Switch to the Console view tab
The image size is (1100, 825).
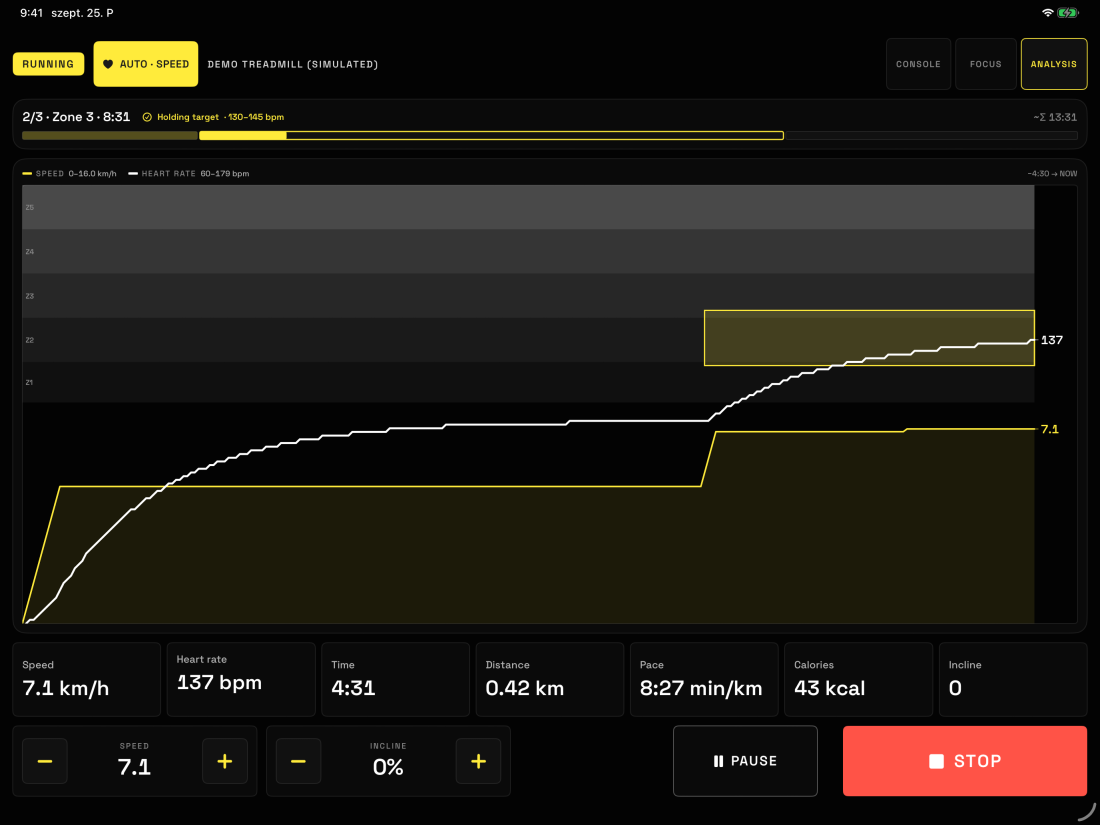(918, 64)
